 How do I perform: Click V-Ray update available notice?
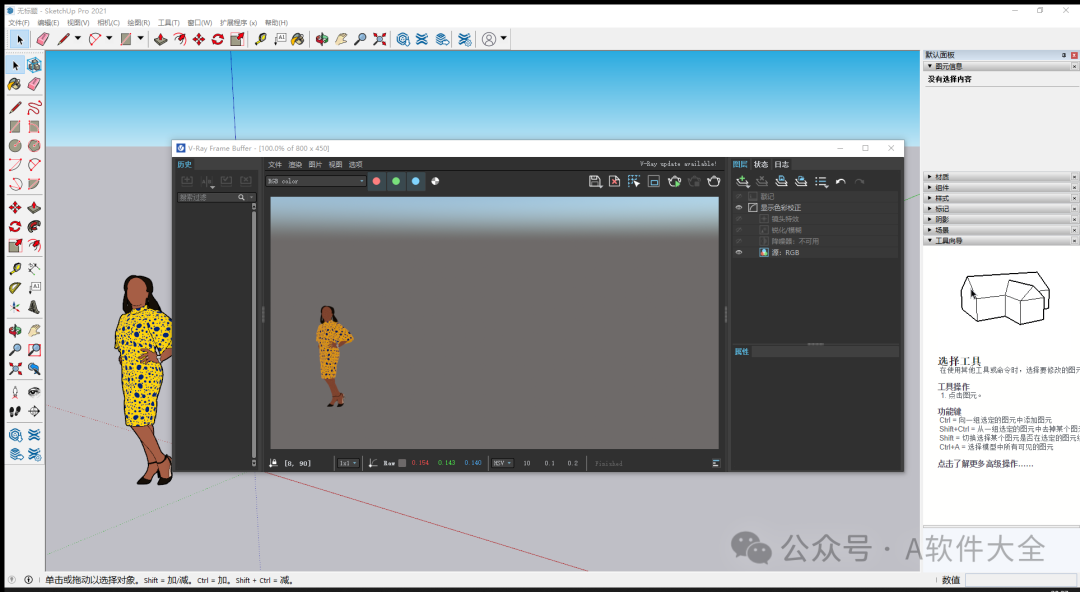click(x=678, y=164)
